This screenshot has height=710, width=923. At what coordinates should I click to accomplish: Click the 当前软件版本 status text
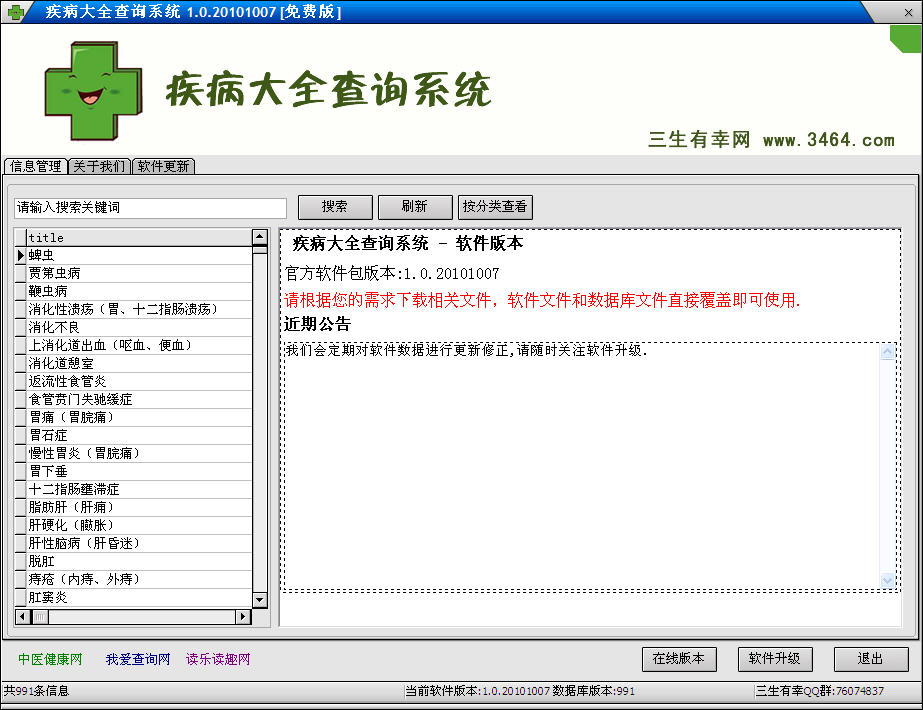point(520,691)
